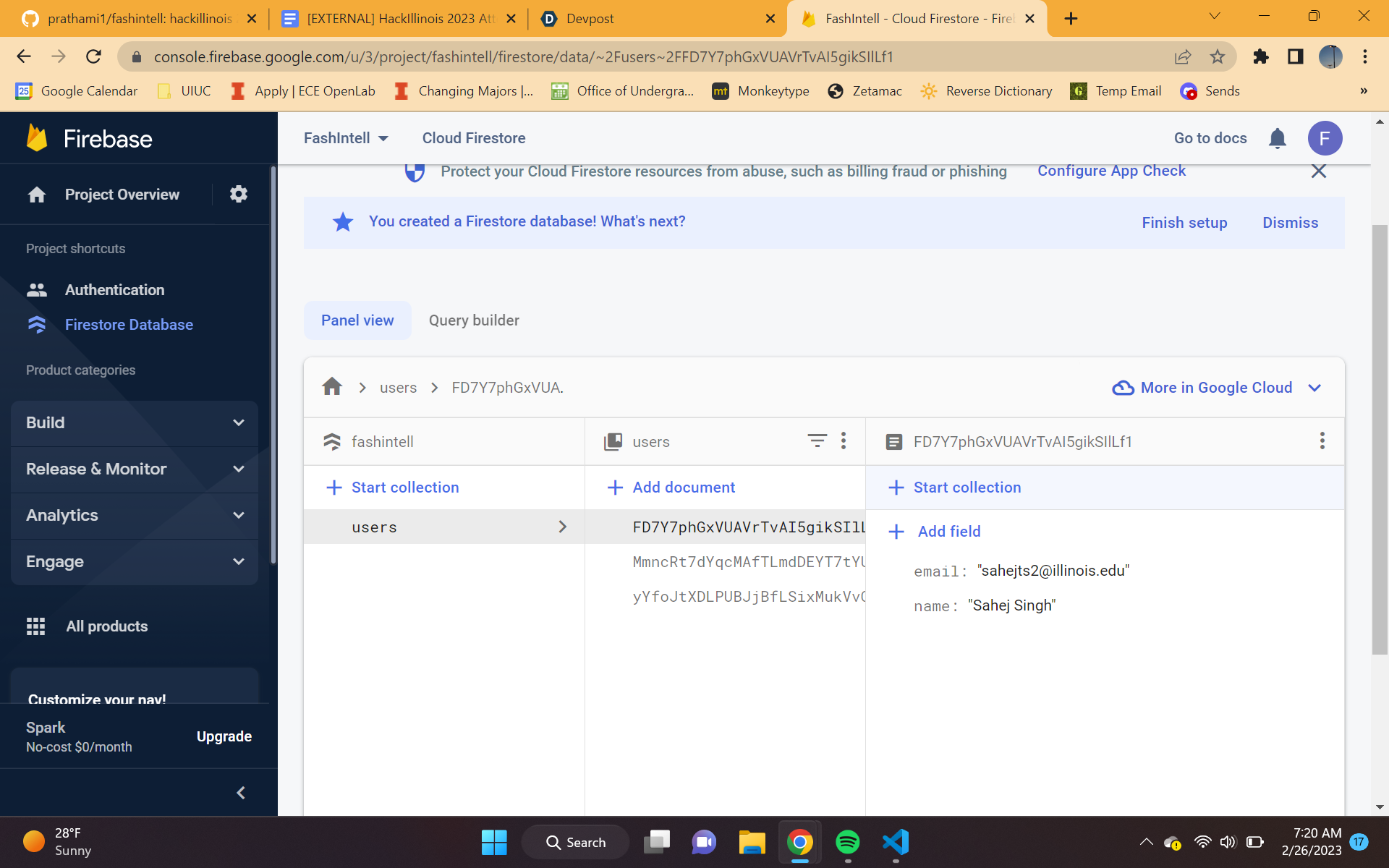The width and height of the screenshot is (1389, 868).
Task: Click the Firestore home breadcrumb icon
Action: point(332,387)
